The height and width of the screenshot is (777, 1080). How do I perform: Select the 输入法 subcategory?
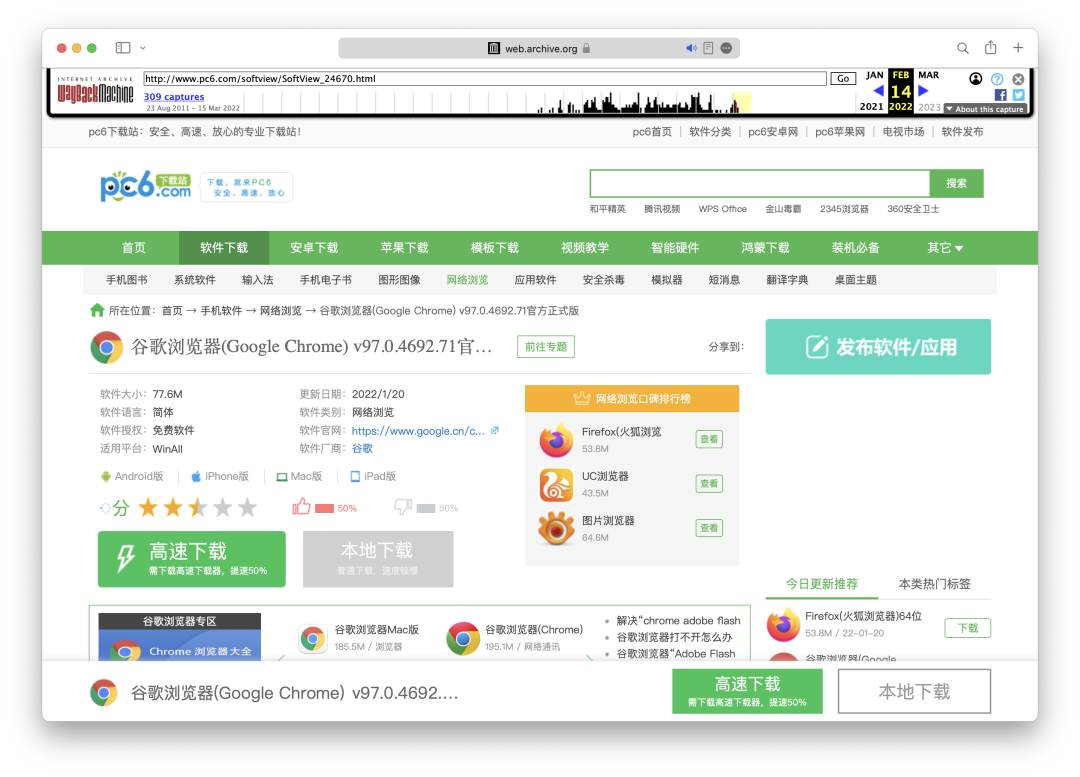pos(258,280)
